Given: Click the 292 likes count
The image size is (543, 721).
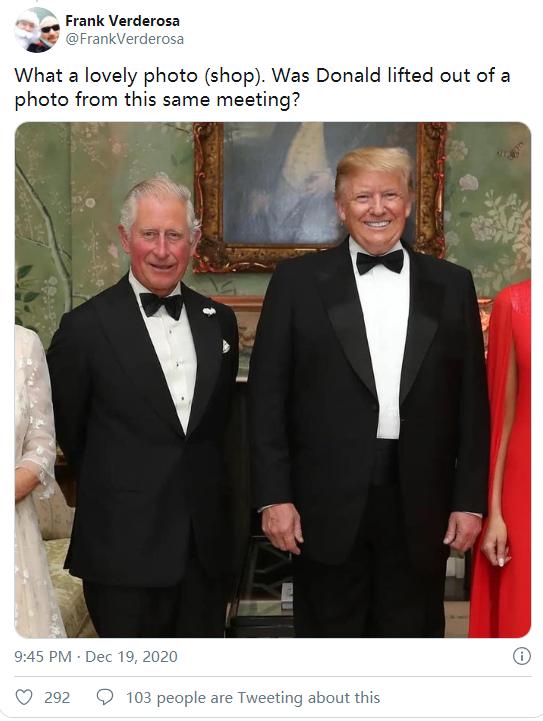Looking at the screenshot, I should click(57, 698).
